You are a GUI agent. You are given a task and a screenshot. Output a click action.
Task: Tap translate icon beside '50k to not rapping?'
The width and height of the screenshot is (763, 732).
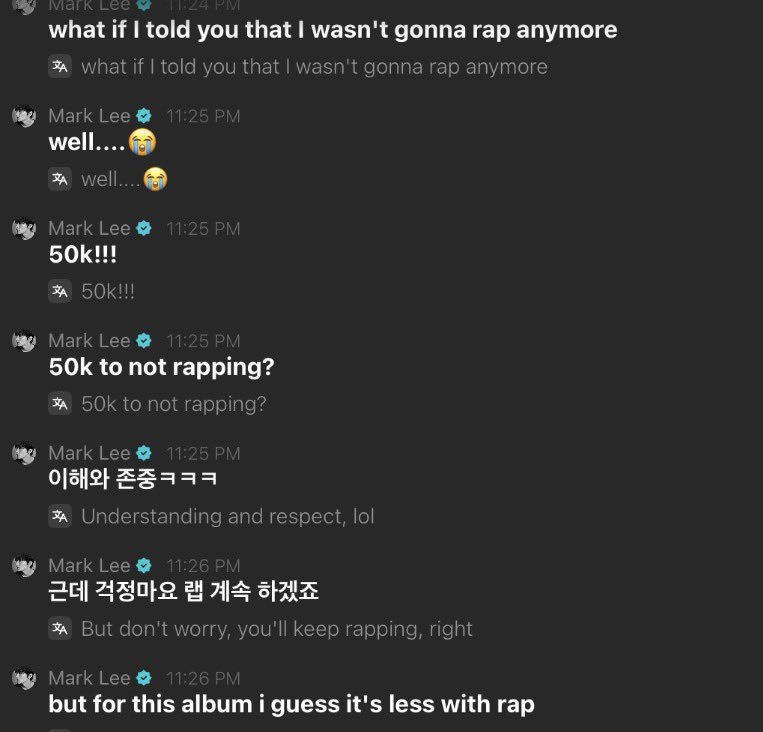(60, 403)
